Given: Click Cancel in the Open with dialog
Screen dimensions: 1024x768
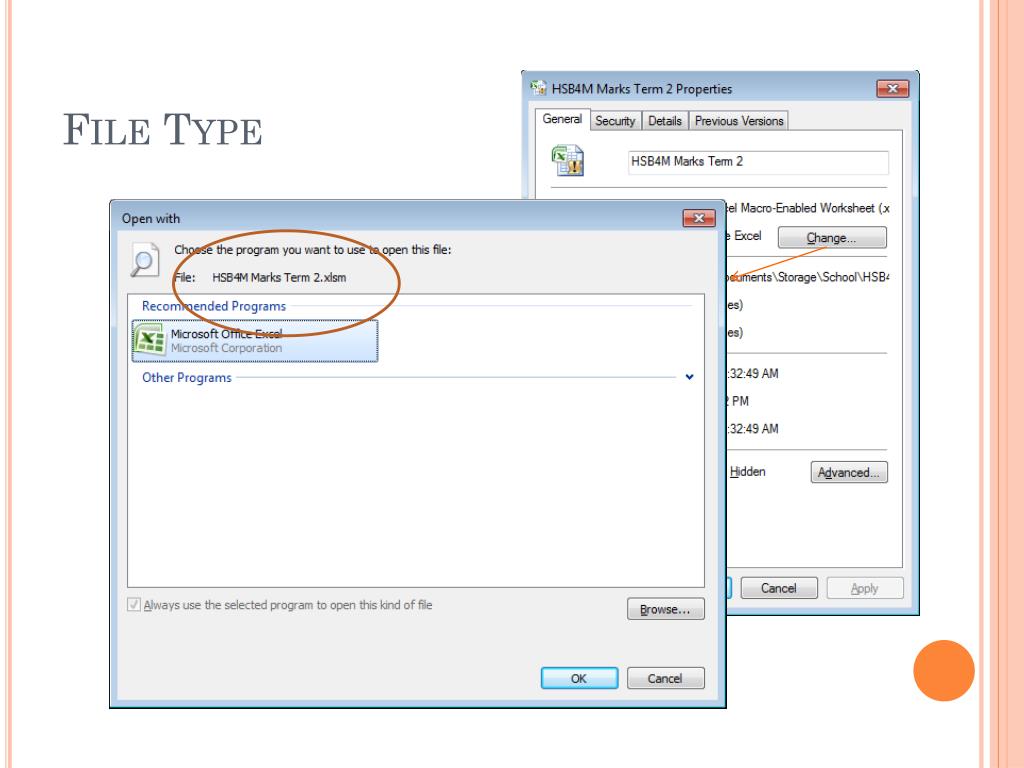Looking at the screenshot, I should click(665, 679).
